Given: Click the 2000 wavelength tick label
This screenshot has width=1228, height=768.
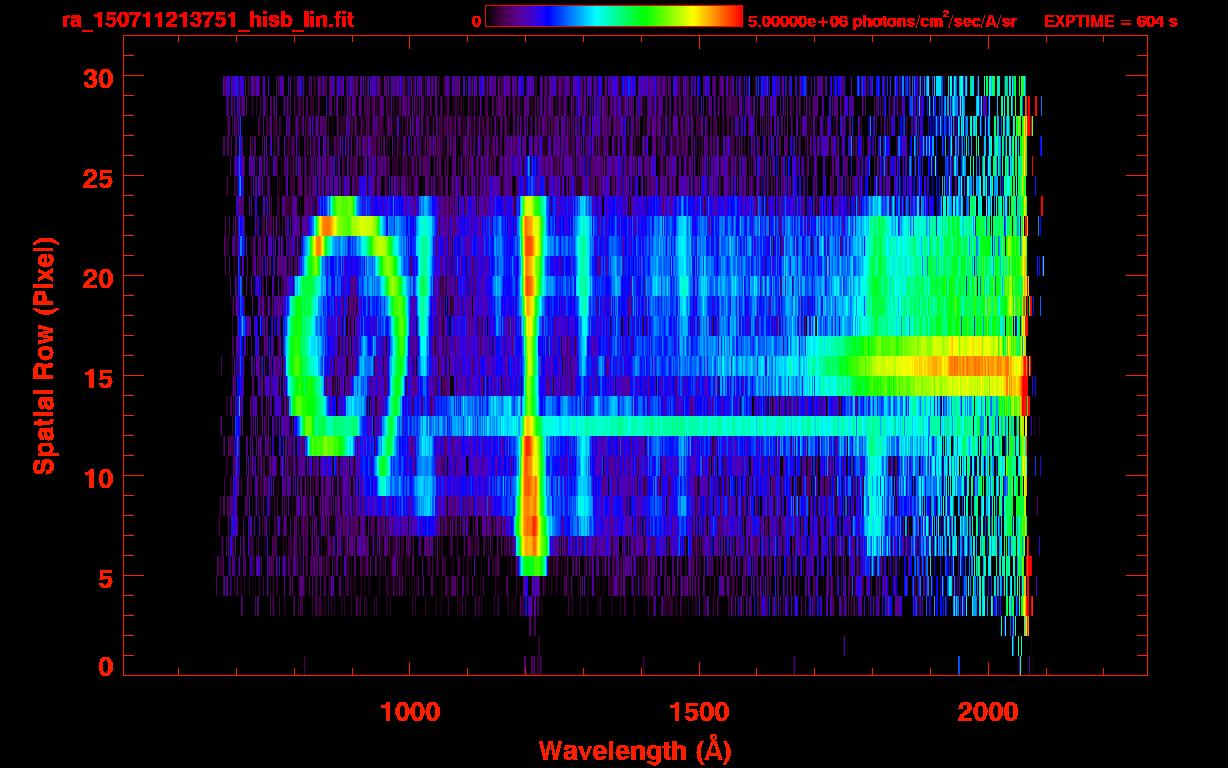Looking at the screenshot, I should click(x=988, y=712).
